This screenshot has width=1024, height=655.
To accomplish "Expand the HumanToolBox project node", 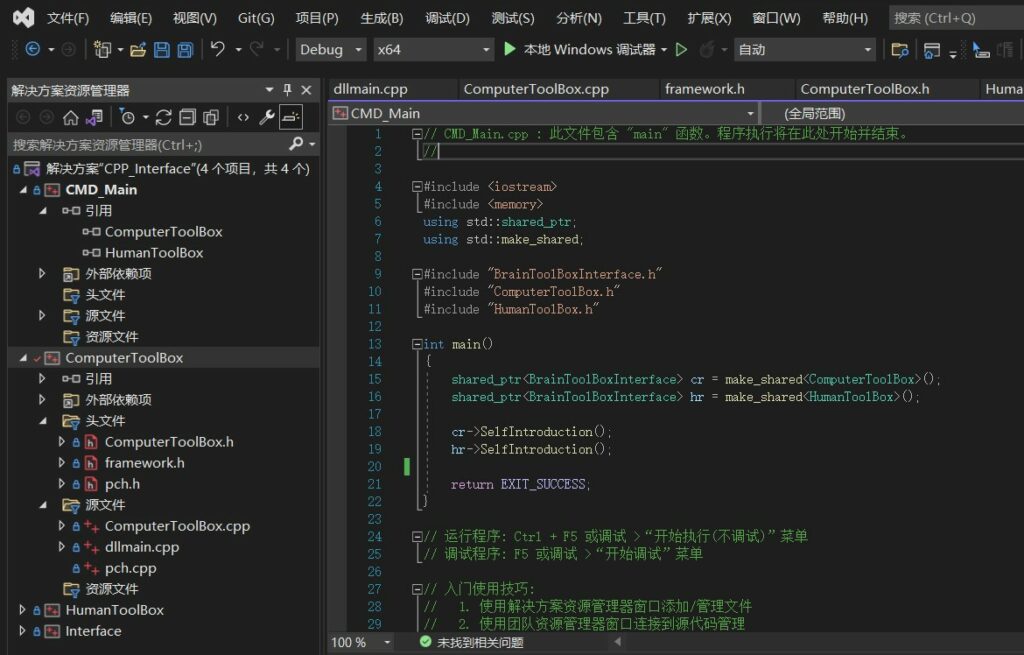I will pyautogui.click(x=23, y=610).
